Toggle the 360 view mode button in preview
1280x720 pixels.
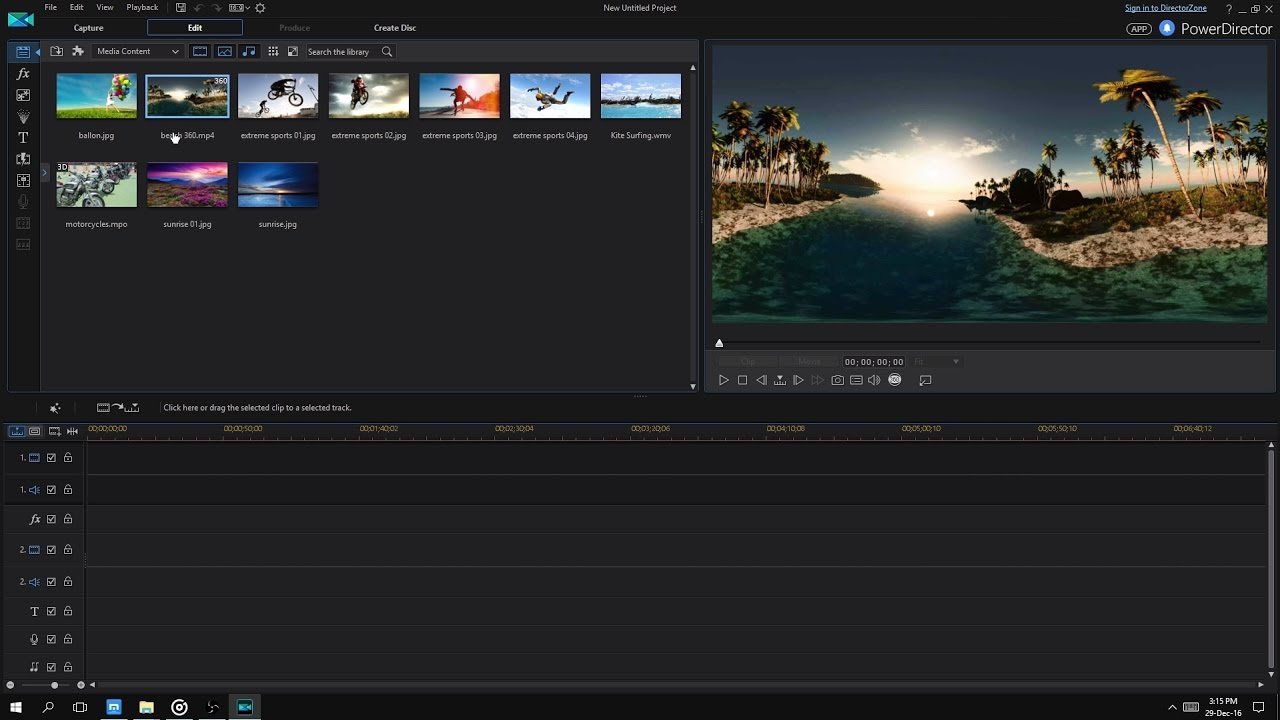(x=895, y=380)
